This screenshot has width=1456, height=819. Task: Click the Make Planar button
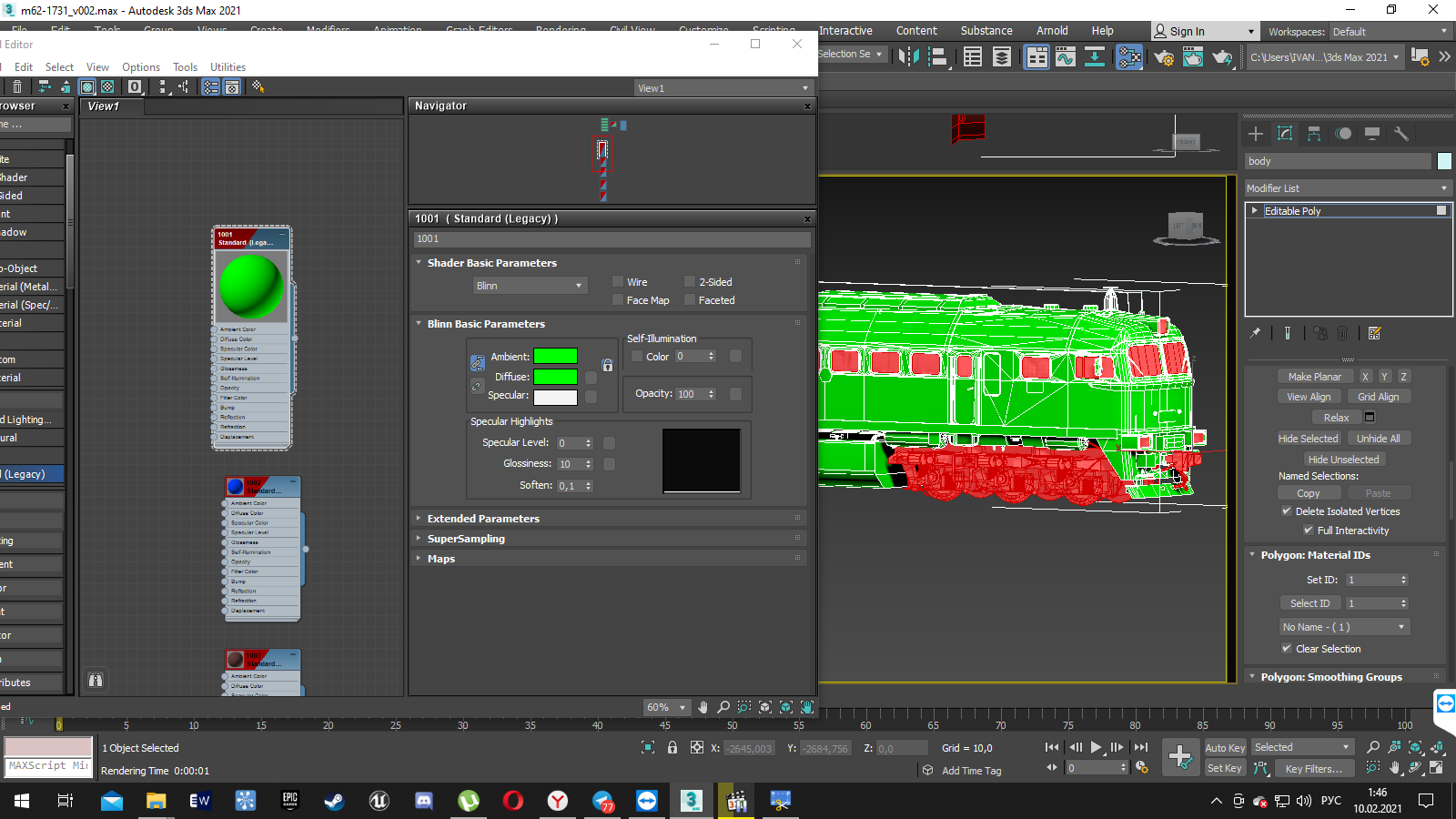(1314, 377)
